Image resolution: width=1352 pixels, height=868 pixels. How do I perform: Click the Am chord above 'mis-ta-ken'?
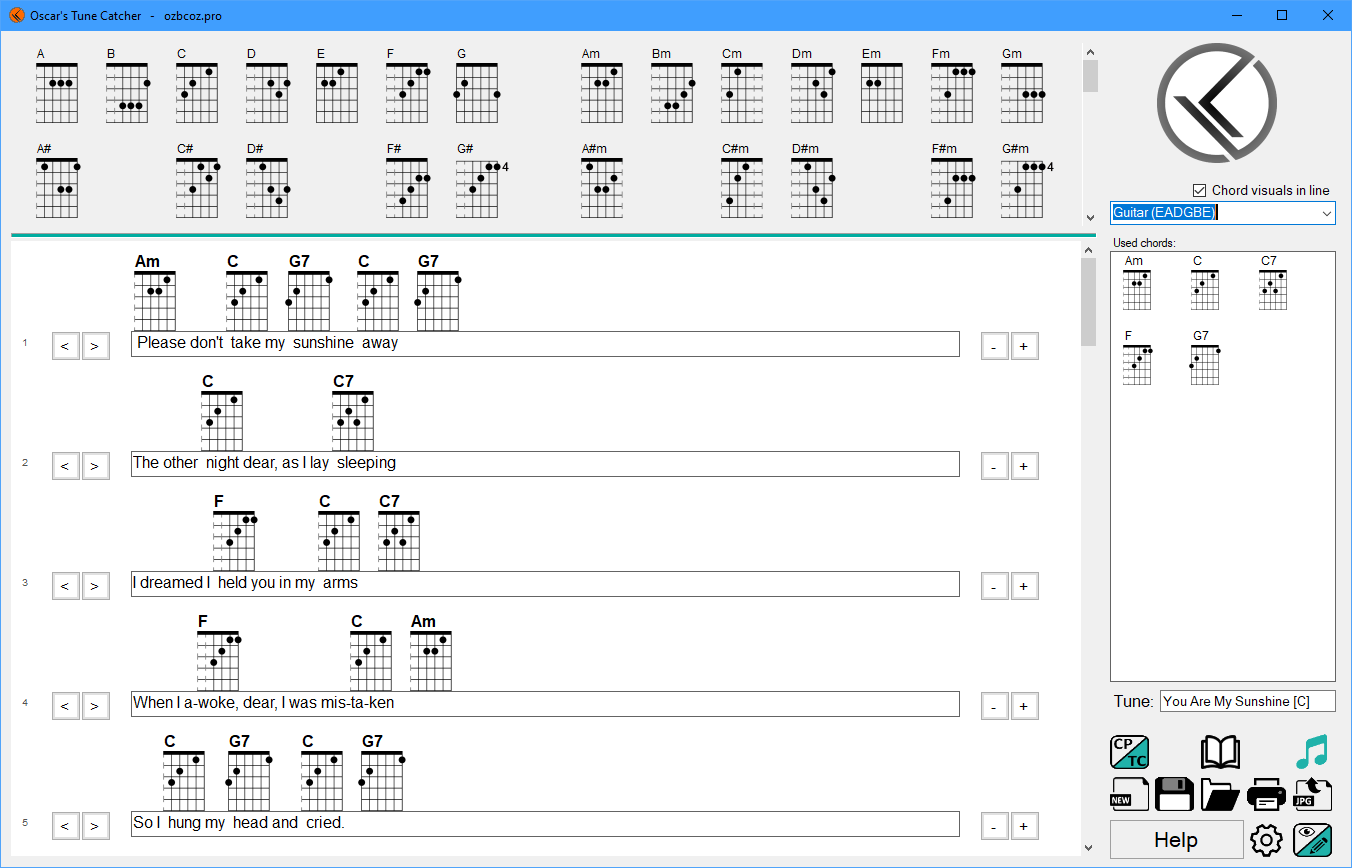point(431,652)
